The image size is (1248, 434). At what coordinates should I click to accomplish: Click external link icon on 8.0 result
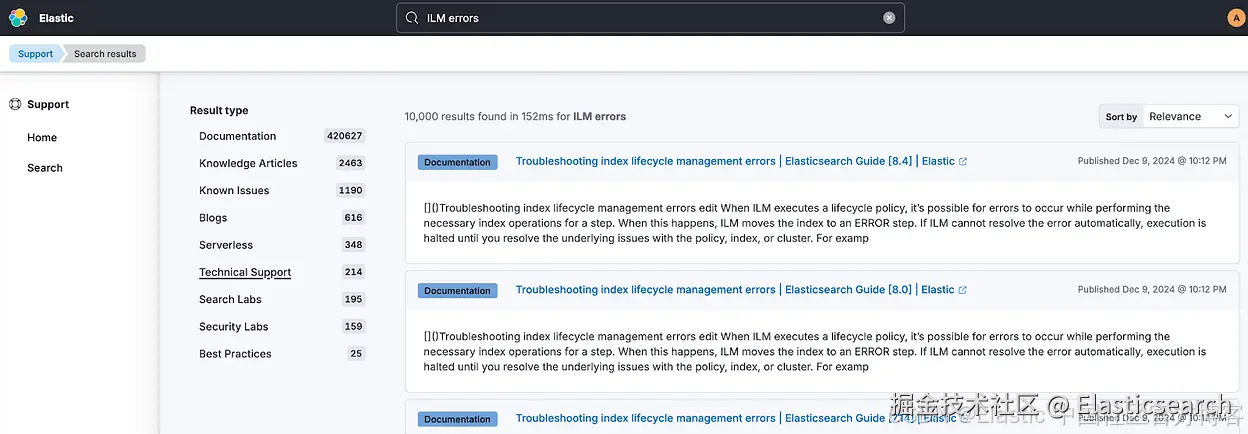tap(963, 290)
